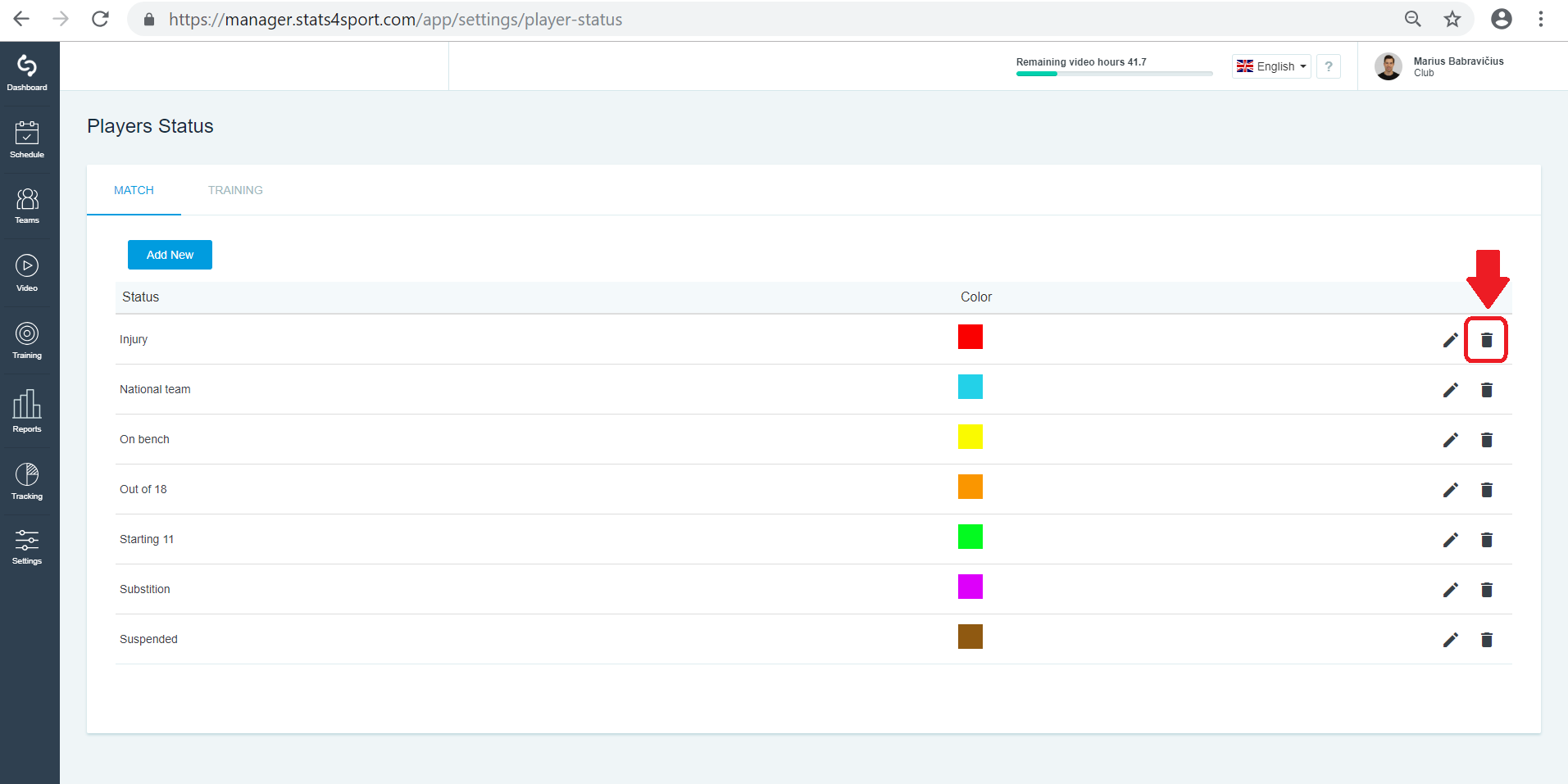Edit the Starting 11 status
Viewport: 1568px width, 784px height.
click(x=1450, y=540)
